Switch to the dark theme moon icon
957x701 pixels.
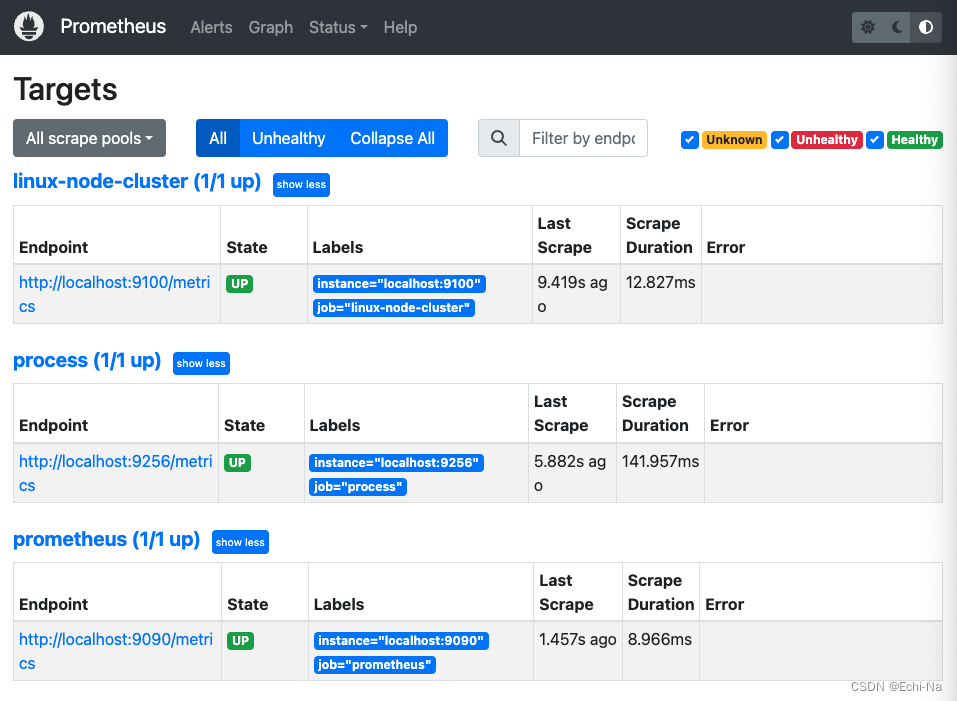pyautogui.click(x=897, y=27)
